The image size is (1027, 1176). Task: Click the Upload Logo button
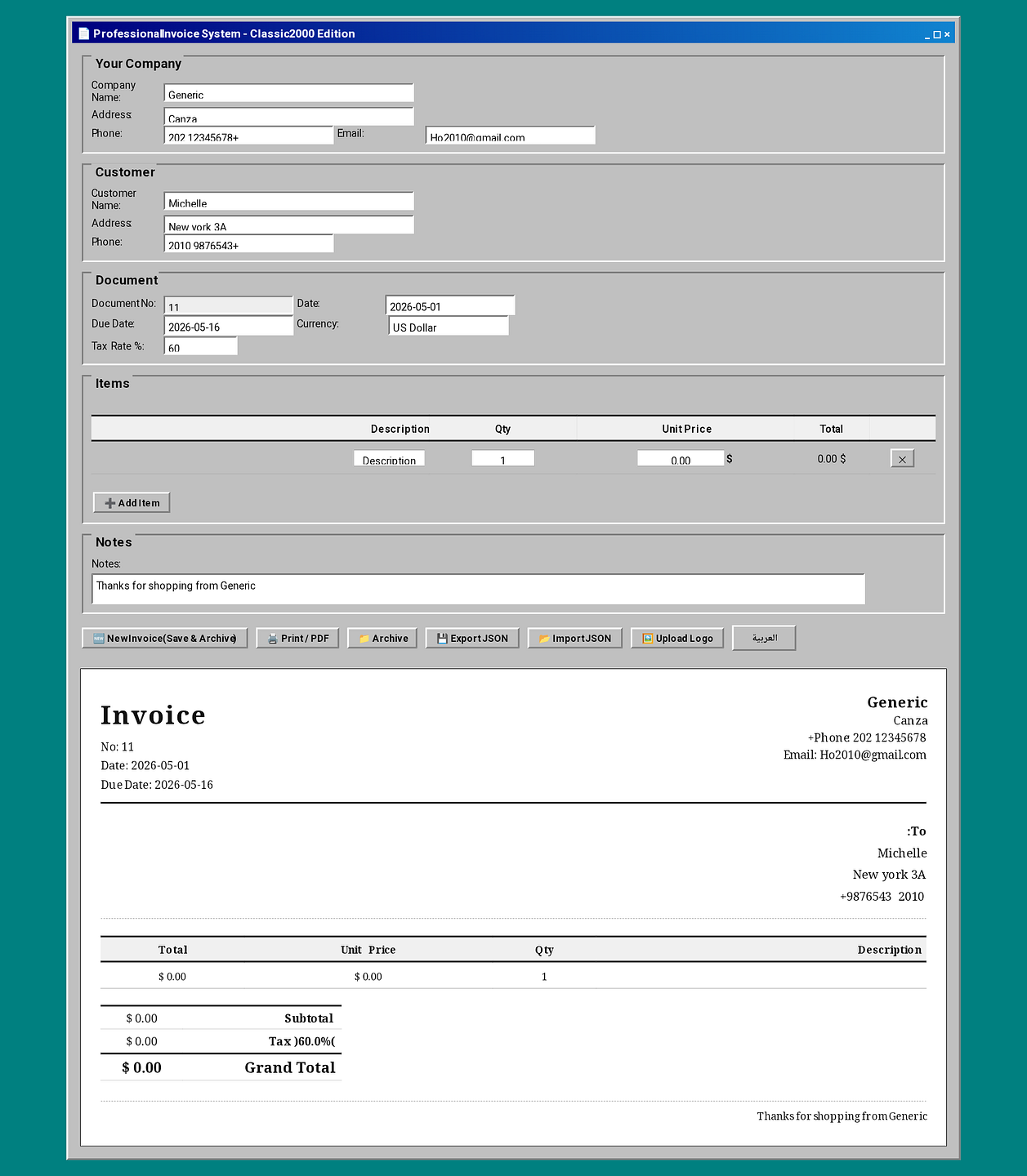[677, 639]
